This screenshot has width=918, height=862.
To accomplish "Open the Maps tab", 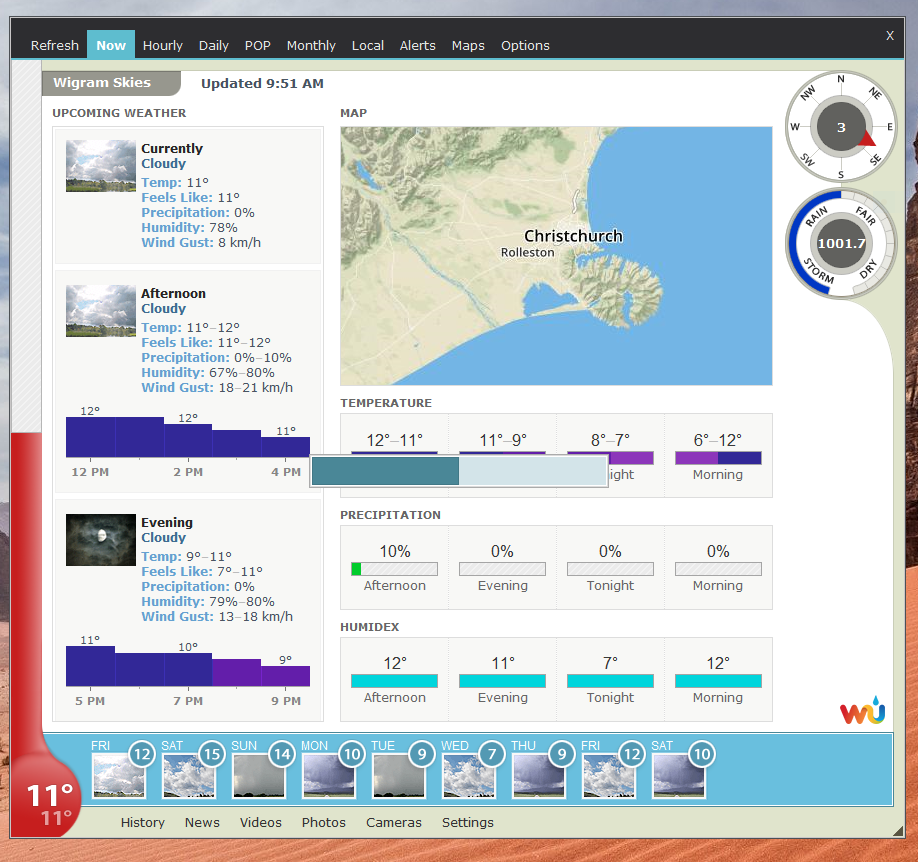I will [x=468, y=45].
